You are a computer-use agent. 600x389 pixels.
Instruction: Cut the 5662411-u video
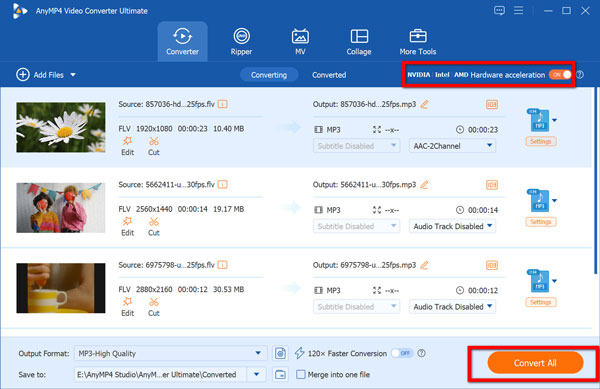[x=154, y=226]
